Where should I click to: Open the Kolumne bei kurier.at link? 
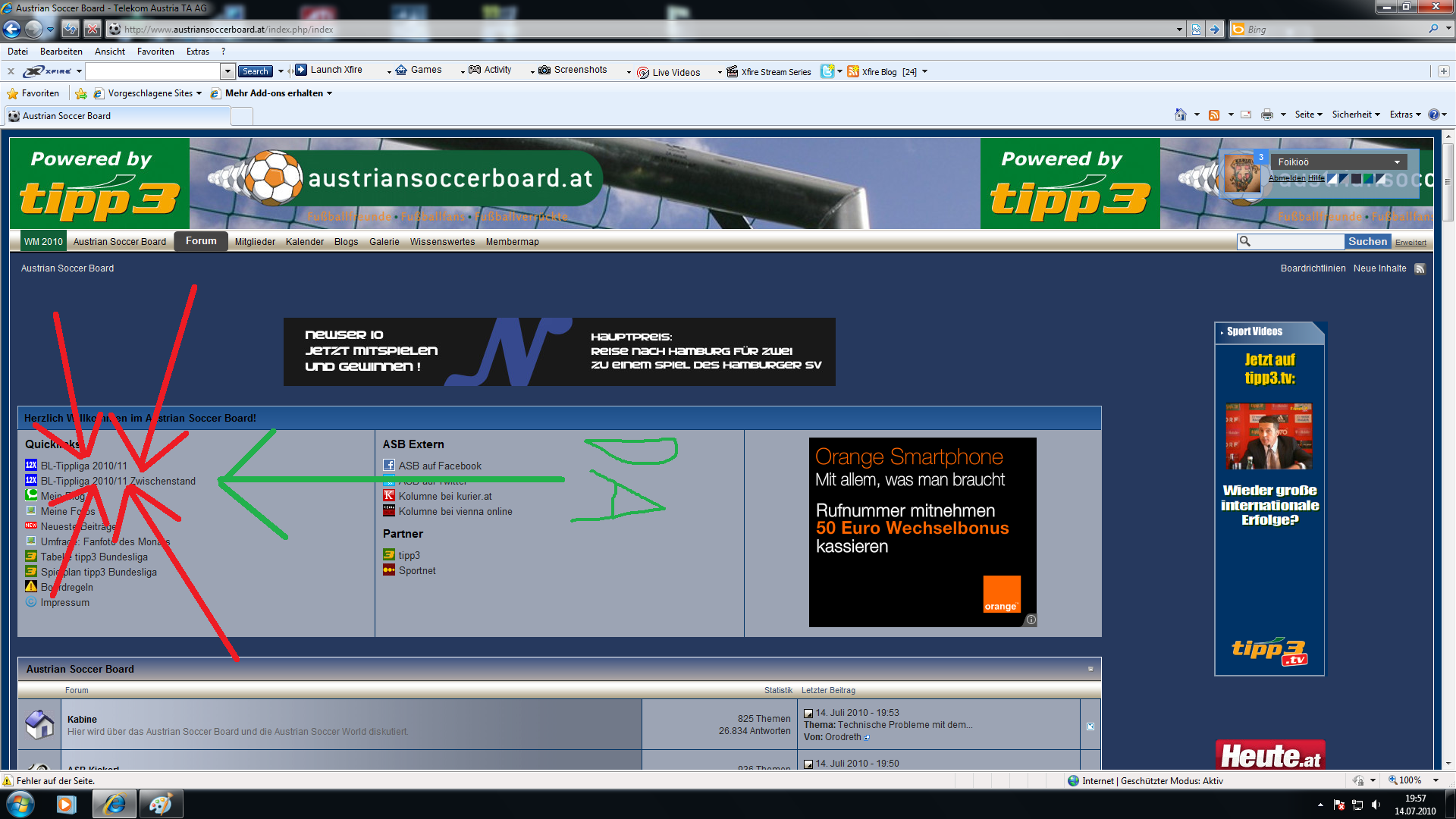pyautogui.click(x=445, y=497)
